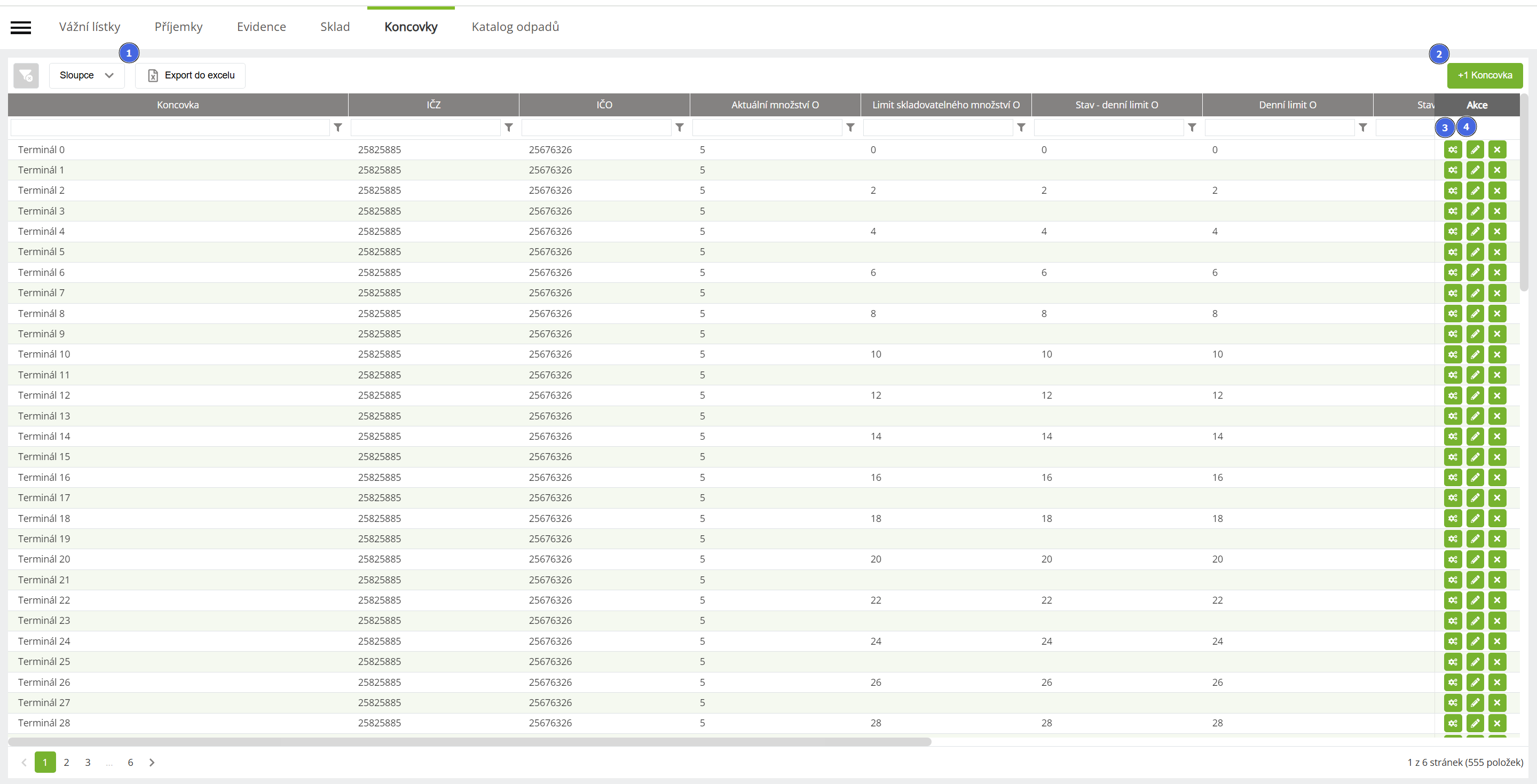Screen dimensions: 1537x784
Task: Click the IČZ filter input field
Action: (x=425, y=127)
